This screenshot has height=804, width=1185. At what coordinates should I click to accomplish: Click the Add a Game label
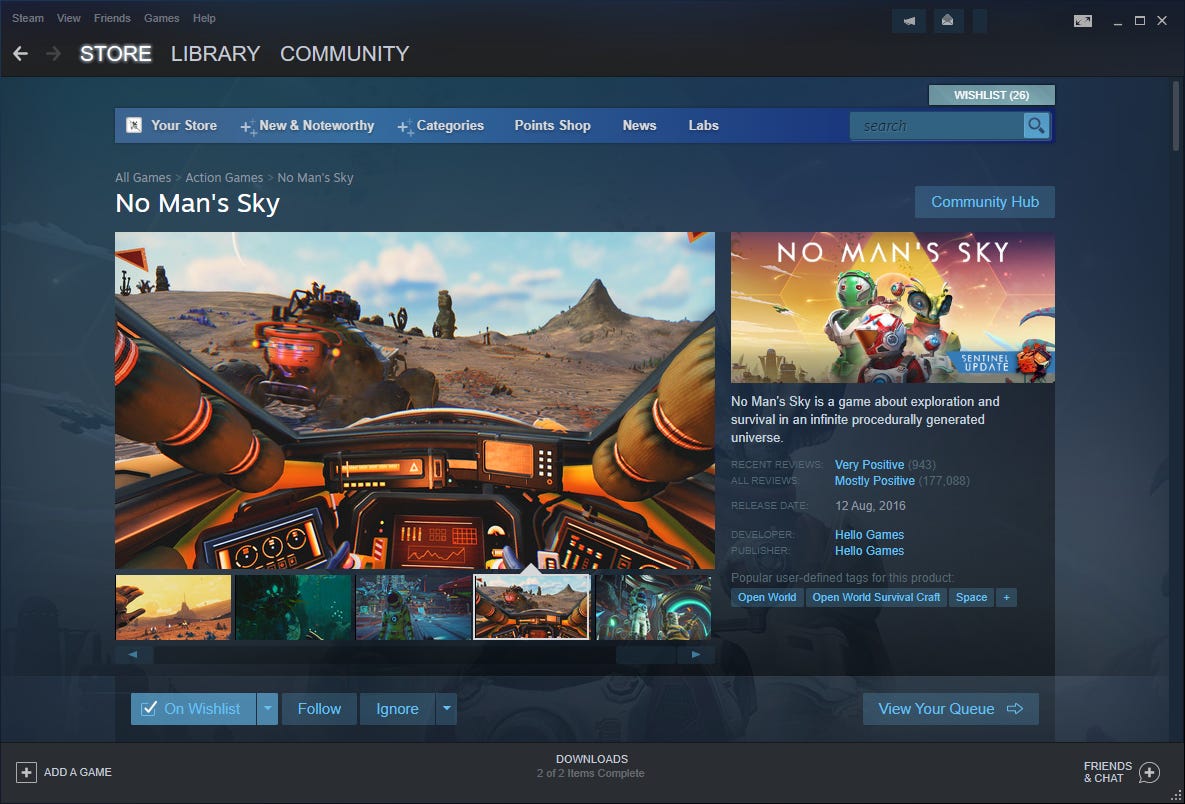[x=78, y=772]
